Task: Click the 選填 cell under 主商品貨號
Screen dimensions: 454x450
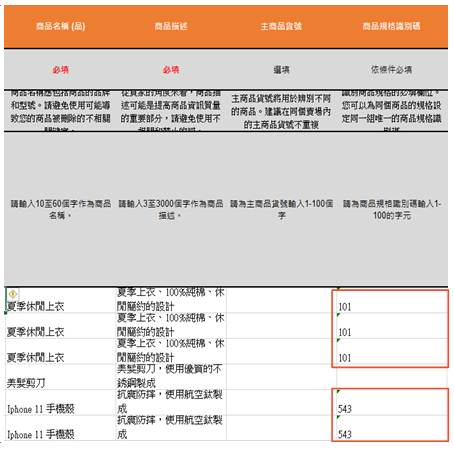Action: [281, 70]
